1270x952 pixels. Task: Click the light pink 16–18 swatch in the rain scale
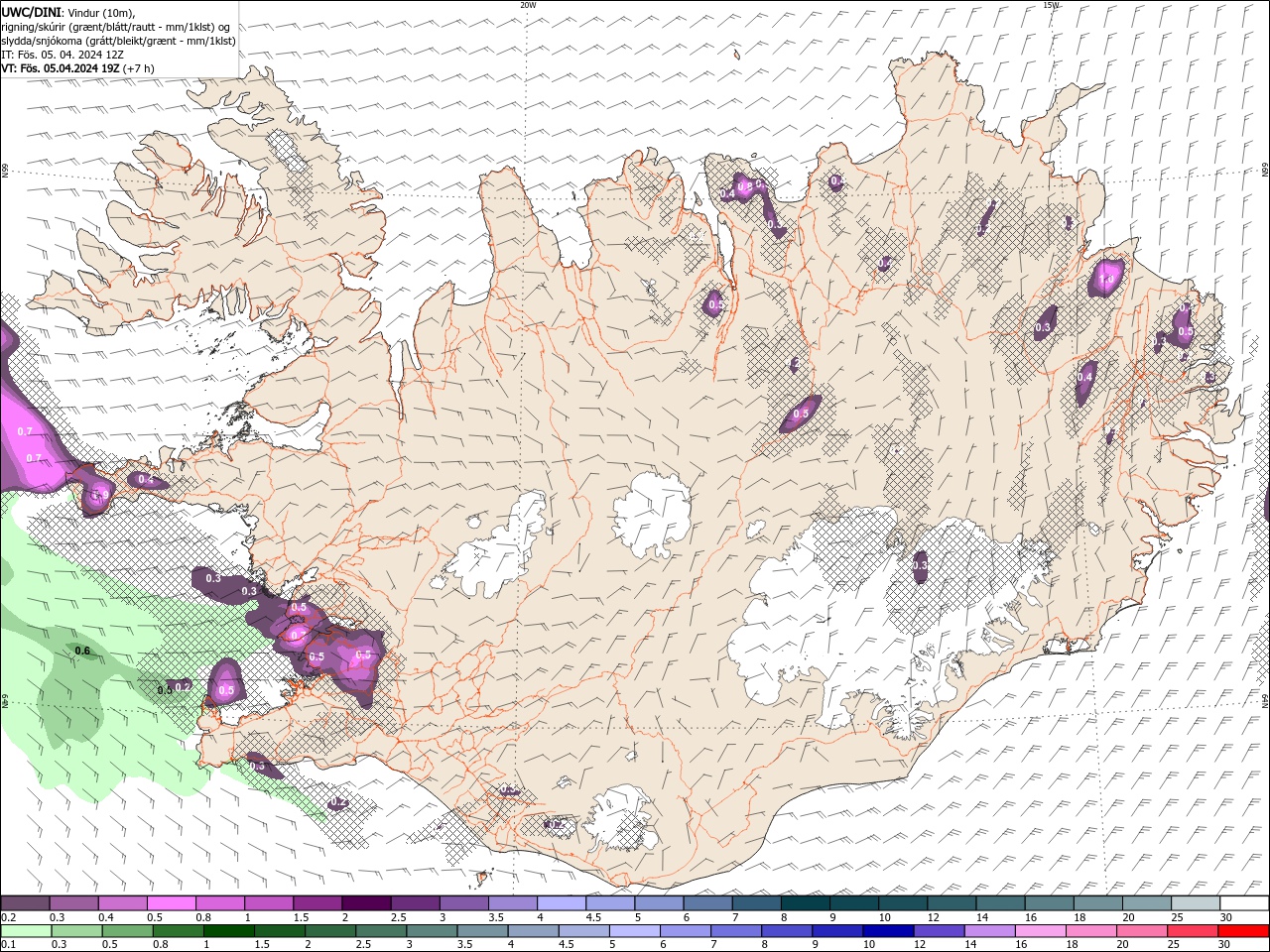[1040, 931]
